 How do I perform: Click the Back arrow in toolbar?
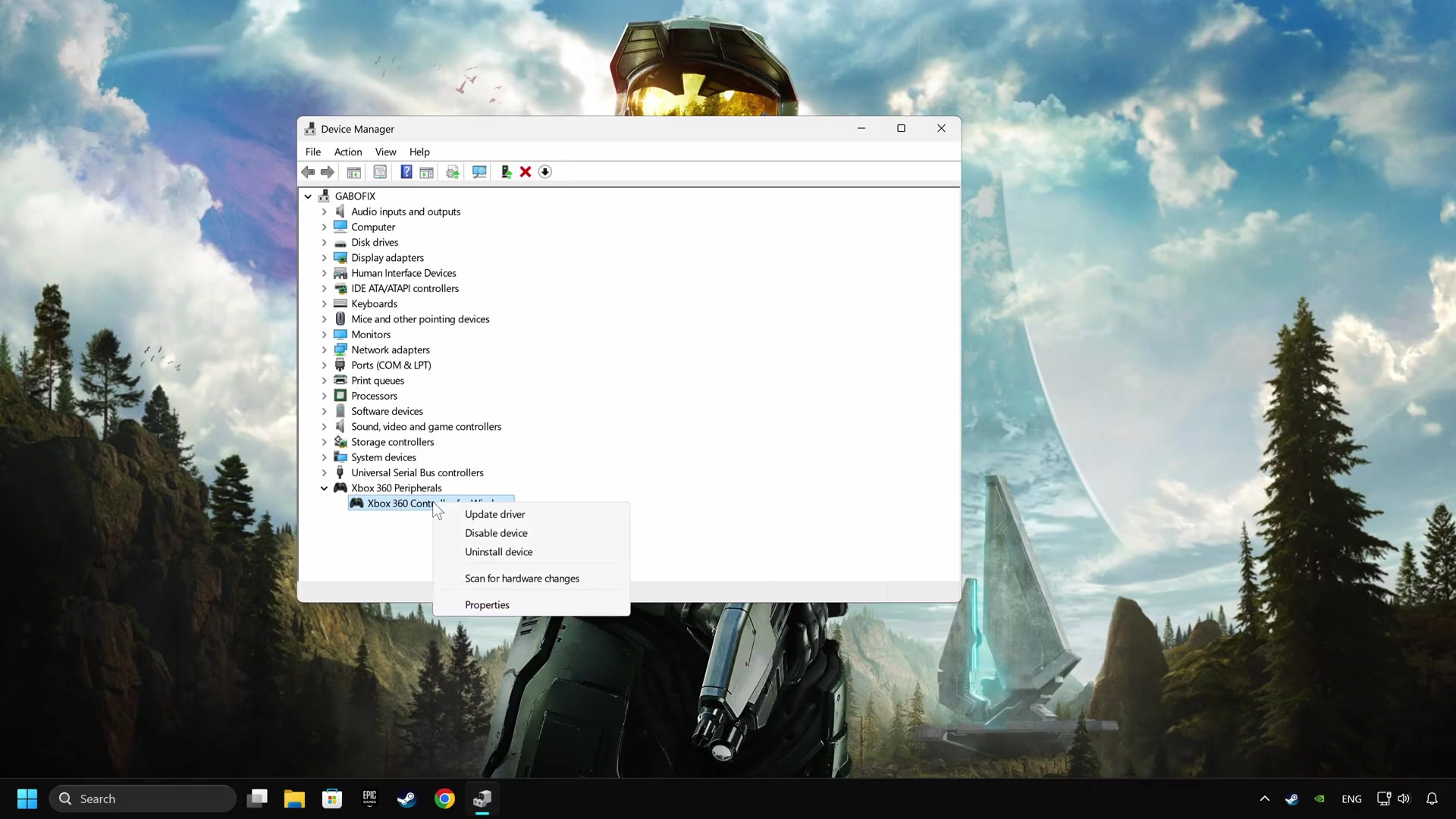coord(308,172)
